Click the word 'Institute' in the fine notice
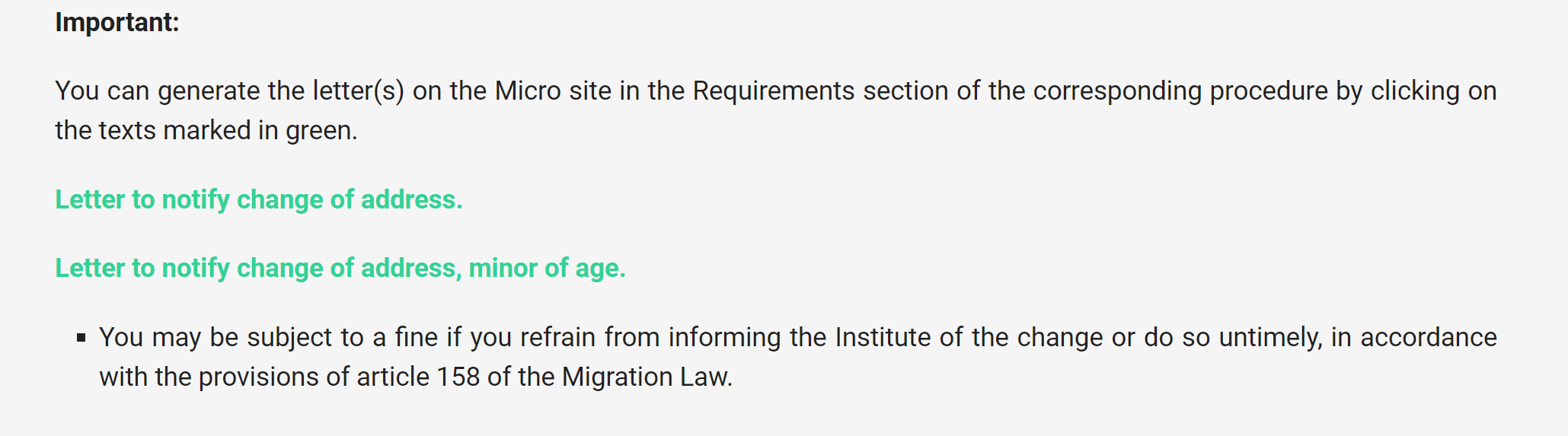 [x=883, y=337]
